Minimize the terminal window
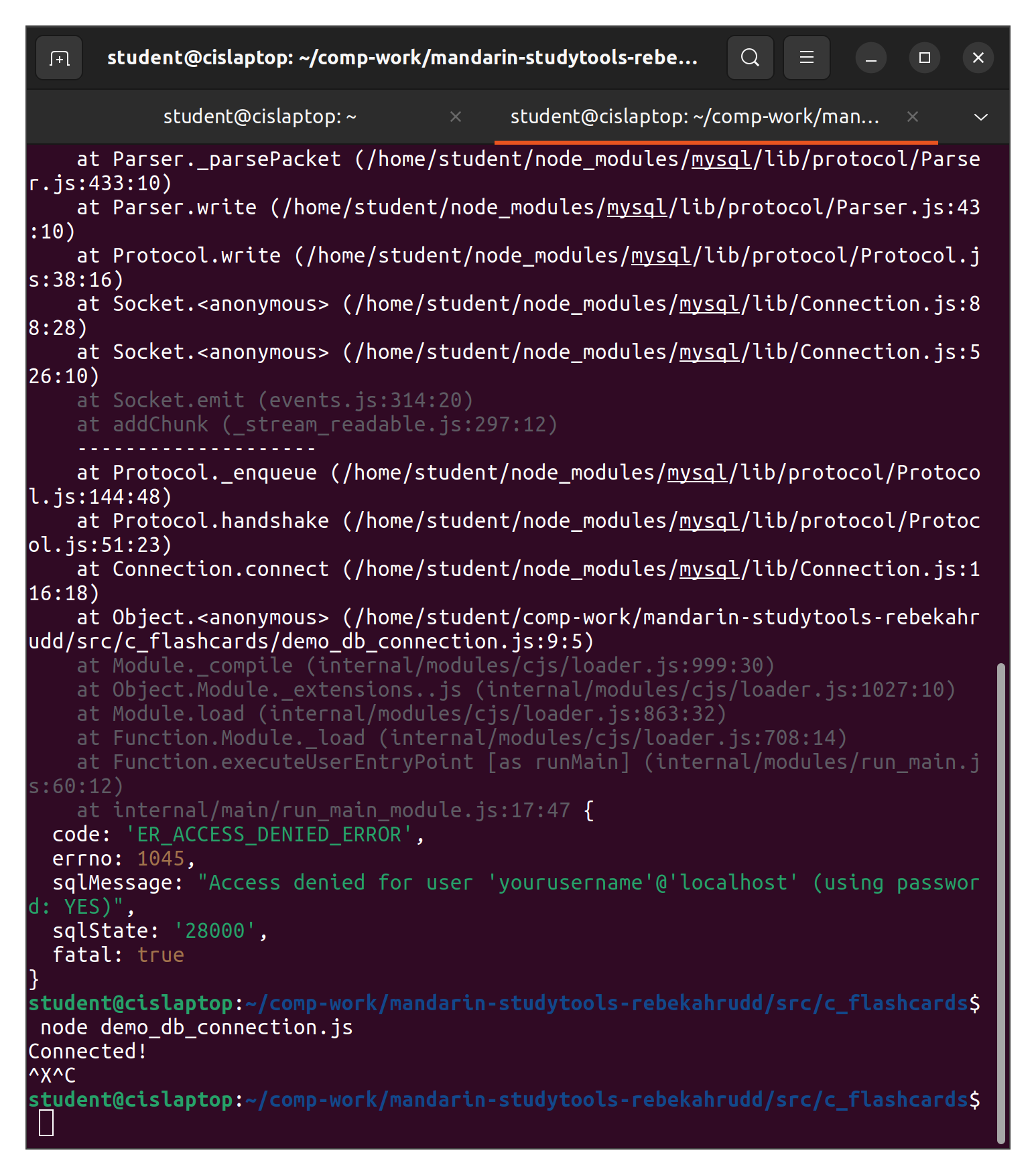The height and width of the screenshot is (1175, 1036). point(871,58)
